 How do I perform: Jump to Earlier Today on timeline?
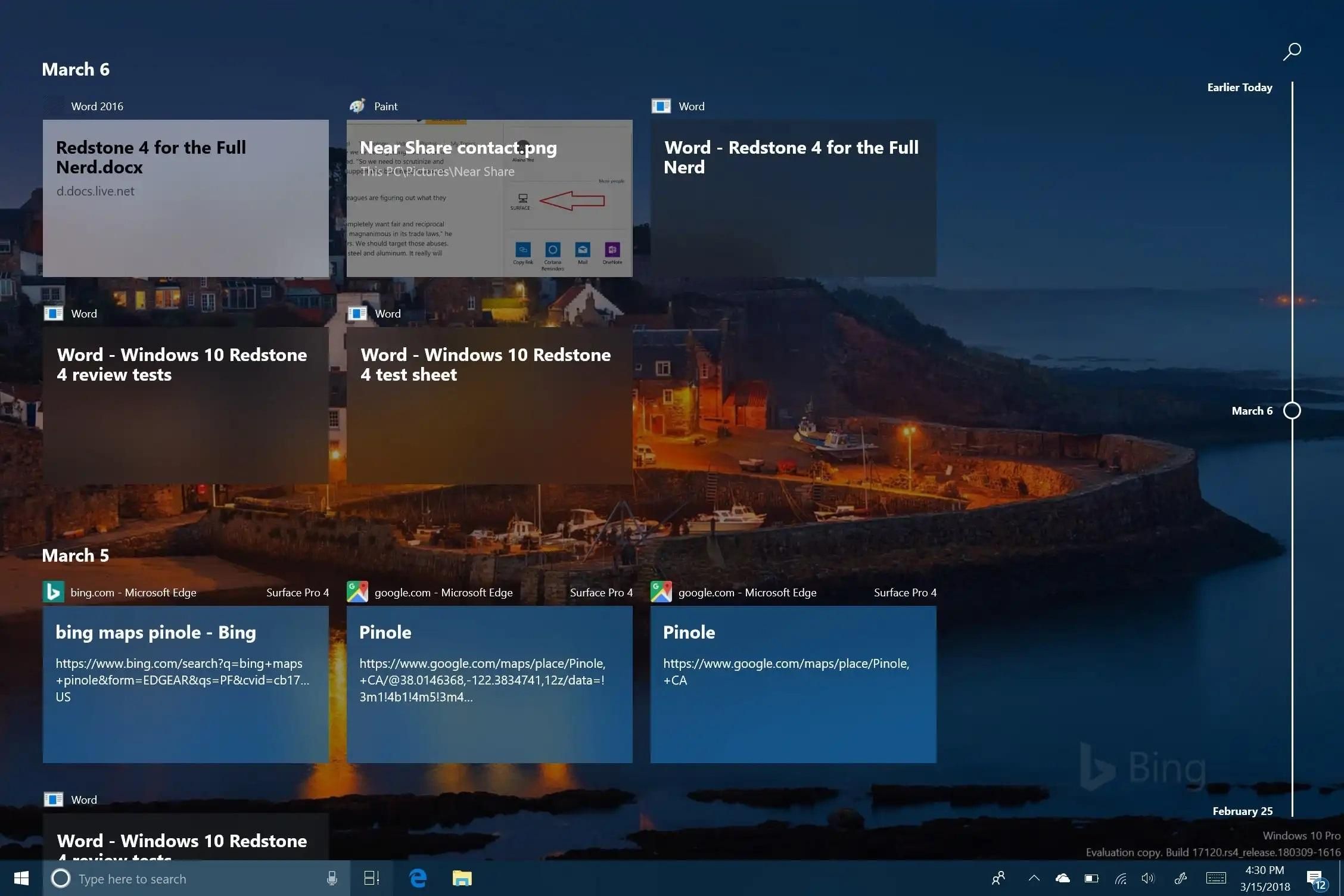[x=1239, y=88]
